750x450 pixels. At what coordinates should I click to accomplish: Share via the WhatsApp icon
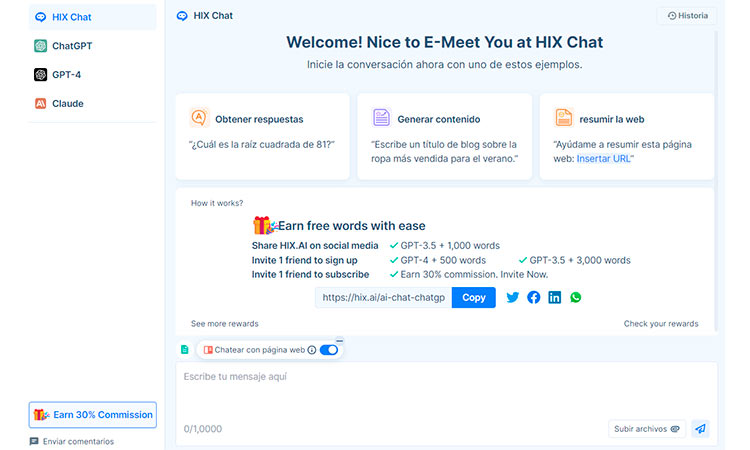click(x=575, y=297)
